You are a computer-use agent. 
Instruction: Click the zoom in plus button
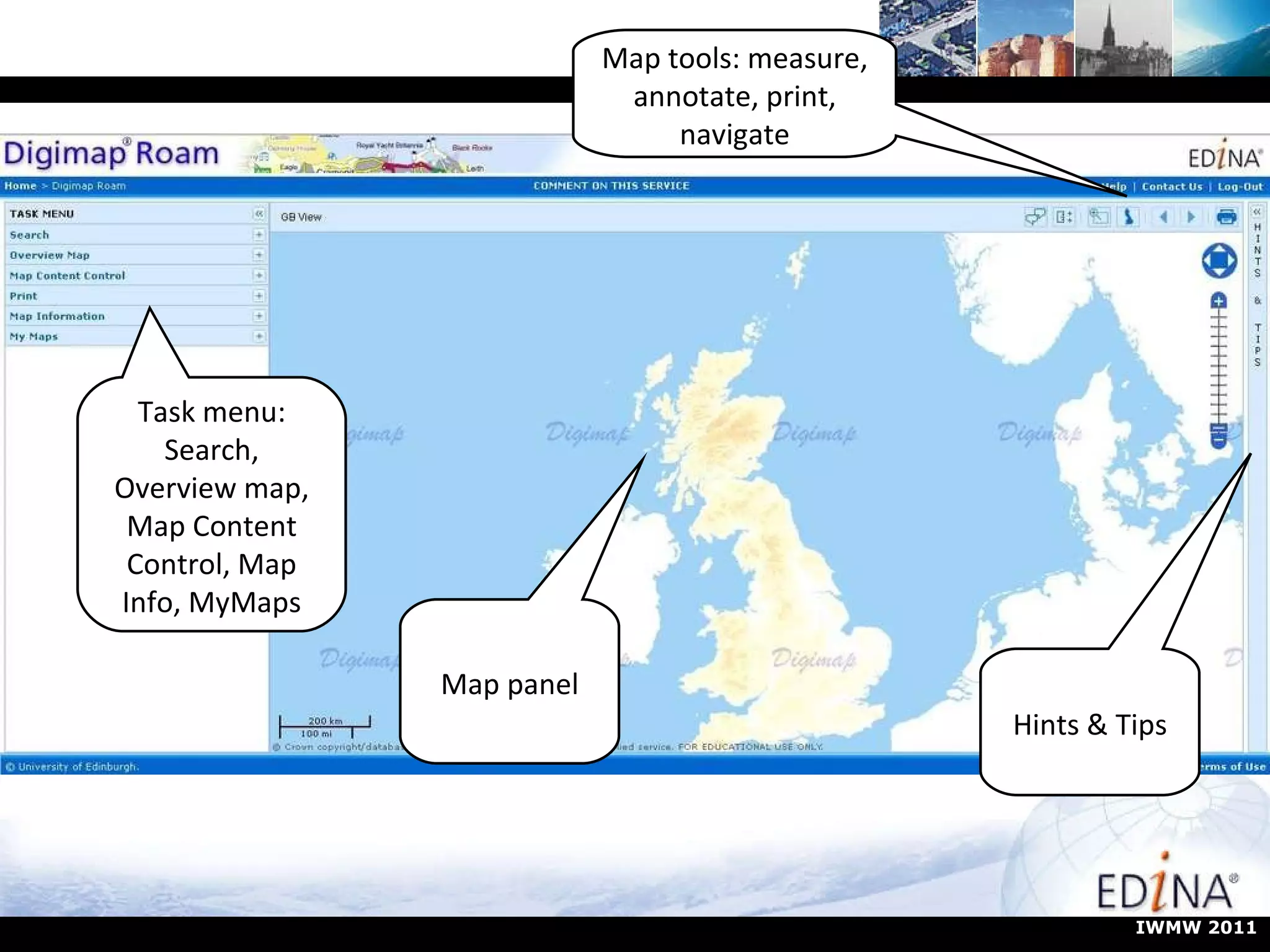tap(1219, 301)
